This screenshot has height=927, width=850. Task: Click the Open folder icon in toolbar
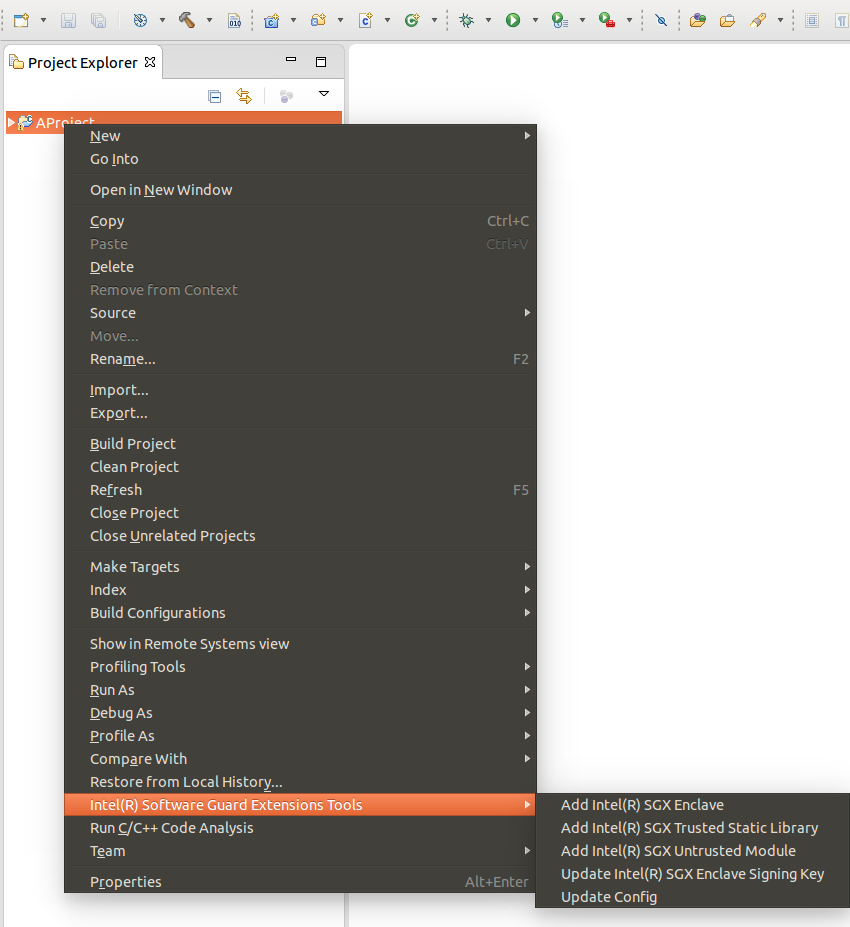(727, 20)
